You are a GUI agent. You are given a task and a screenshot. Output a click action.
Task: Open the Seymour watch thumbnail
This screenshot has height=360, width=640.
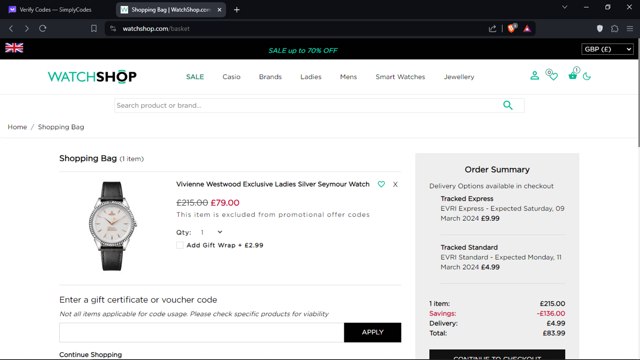coord(112,226)
